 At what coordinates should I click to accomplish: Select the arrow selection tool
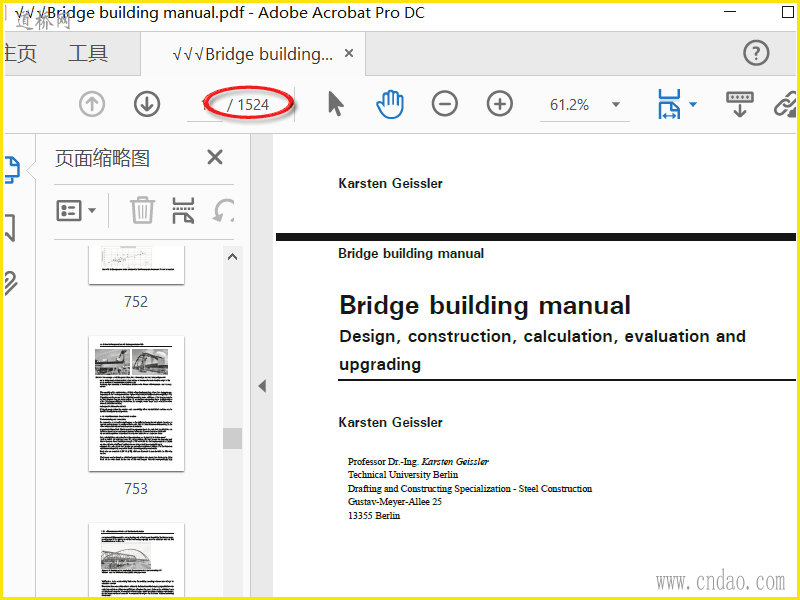coord(335,104)
